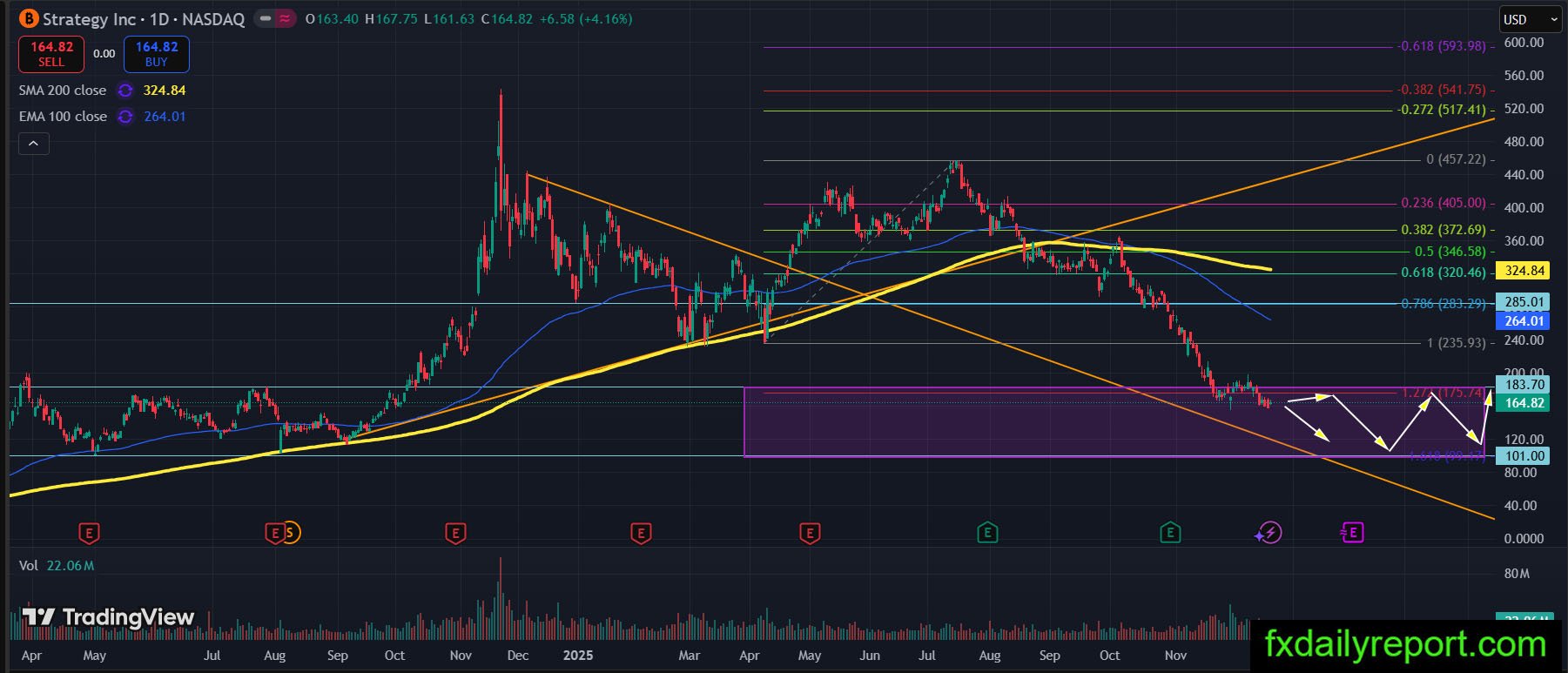The image size is (1568, 673).
Task: Click the 0.5 (346.58) Fibonacci label
Action: click(x=1450, y=252)
